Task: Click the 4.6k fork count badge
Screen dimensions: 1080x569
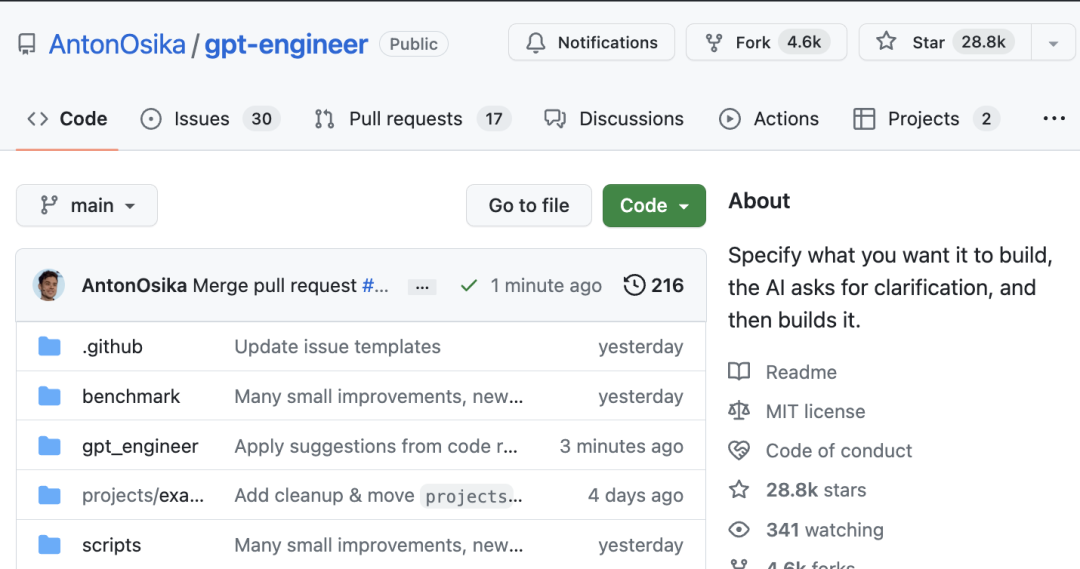Action: click(804, 43)
